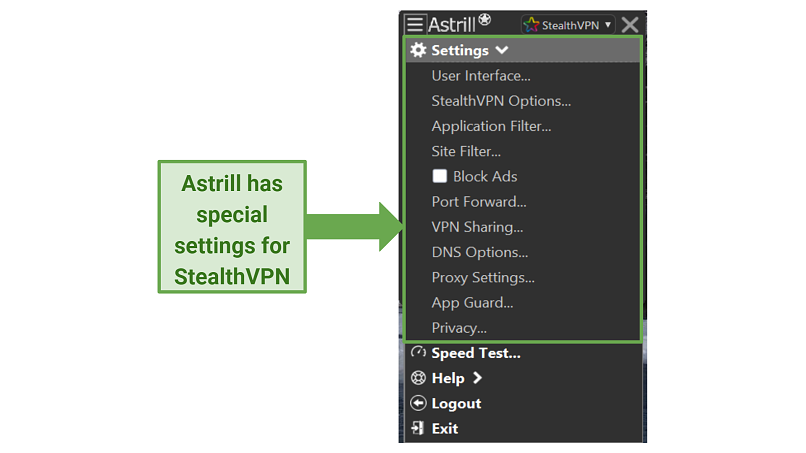The width and height of the screenshot is (806, 453).
Task: Close the Astrill window
Action: click(x=630, y=25)
